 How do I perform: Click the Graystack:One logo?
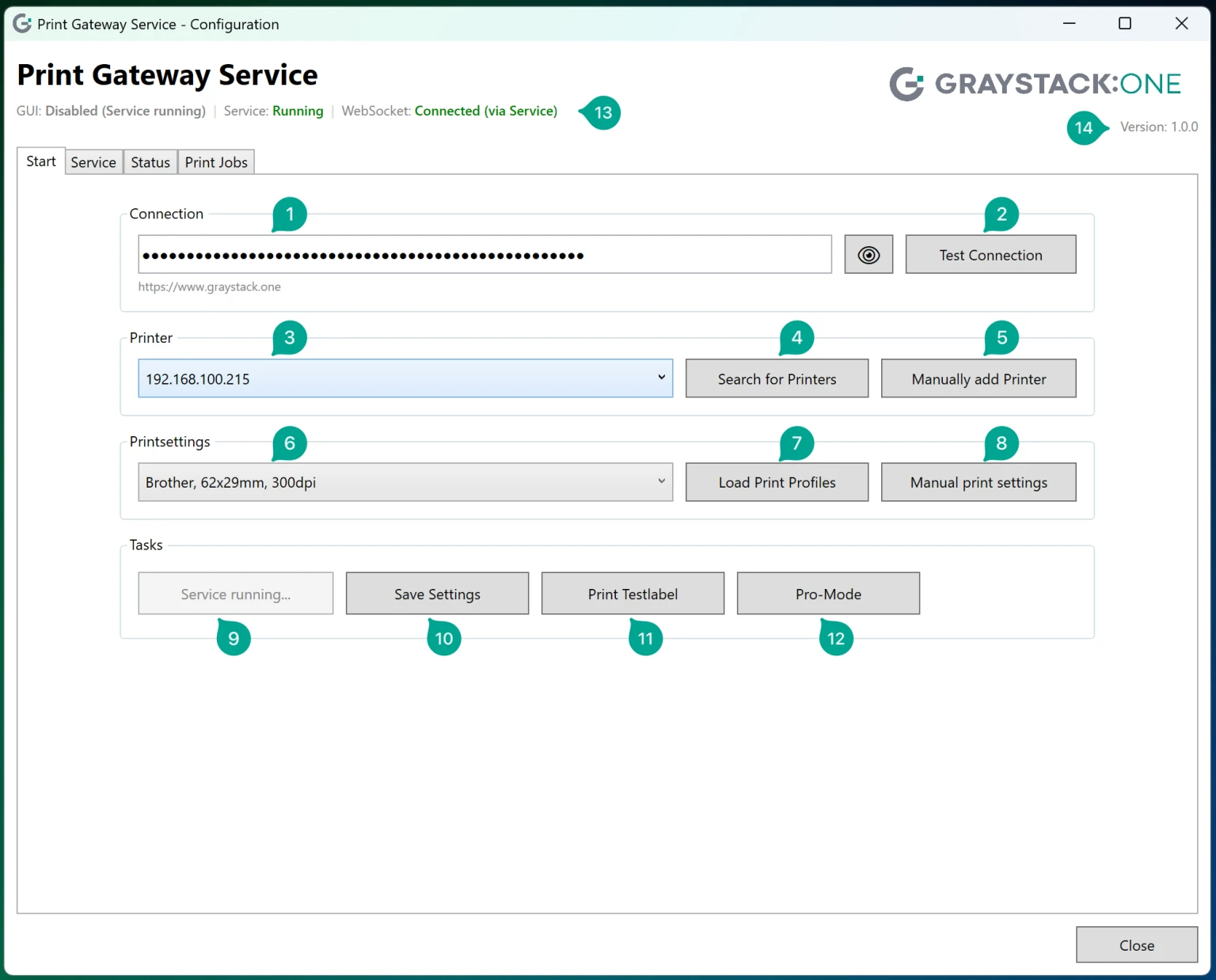click(1035, 84)
